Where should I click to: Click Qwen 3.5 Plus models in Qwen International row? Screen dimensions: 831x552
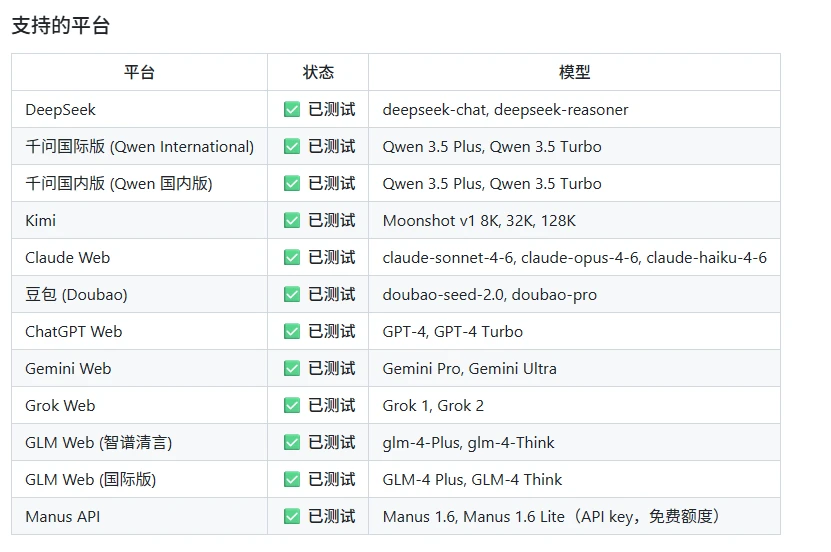coord(492,147)
